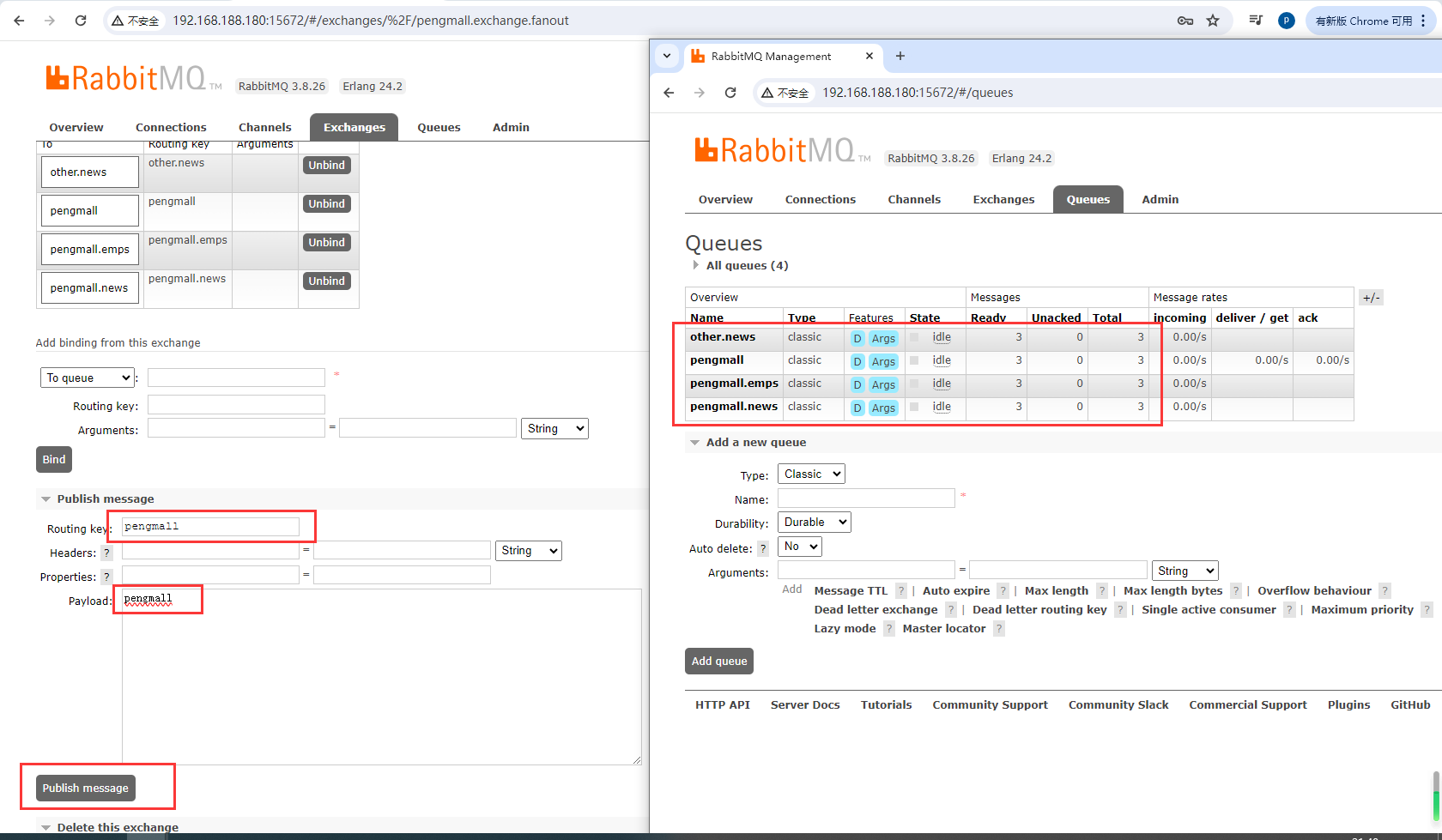Open the binding Arguments String type dropdown

pos(554,428)
